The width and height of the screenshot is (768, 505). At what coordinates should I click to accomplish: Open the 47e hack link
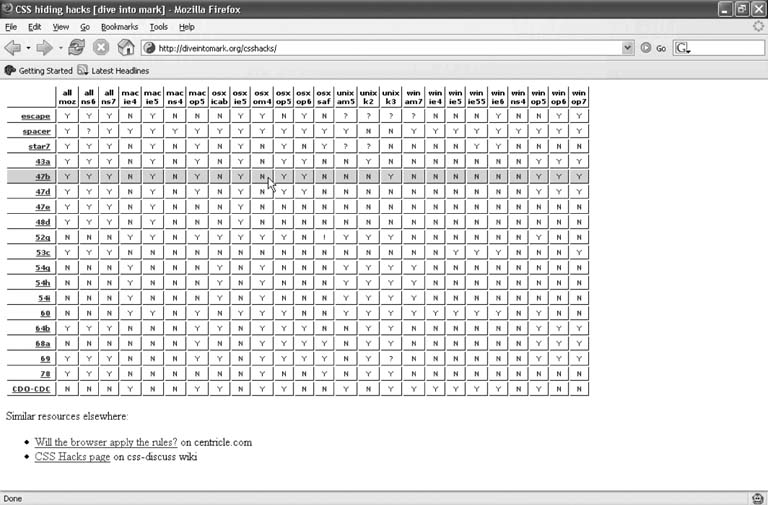coord(43,207)
